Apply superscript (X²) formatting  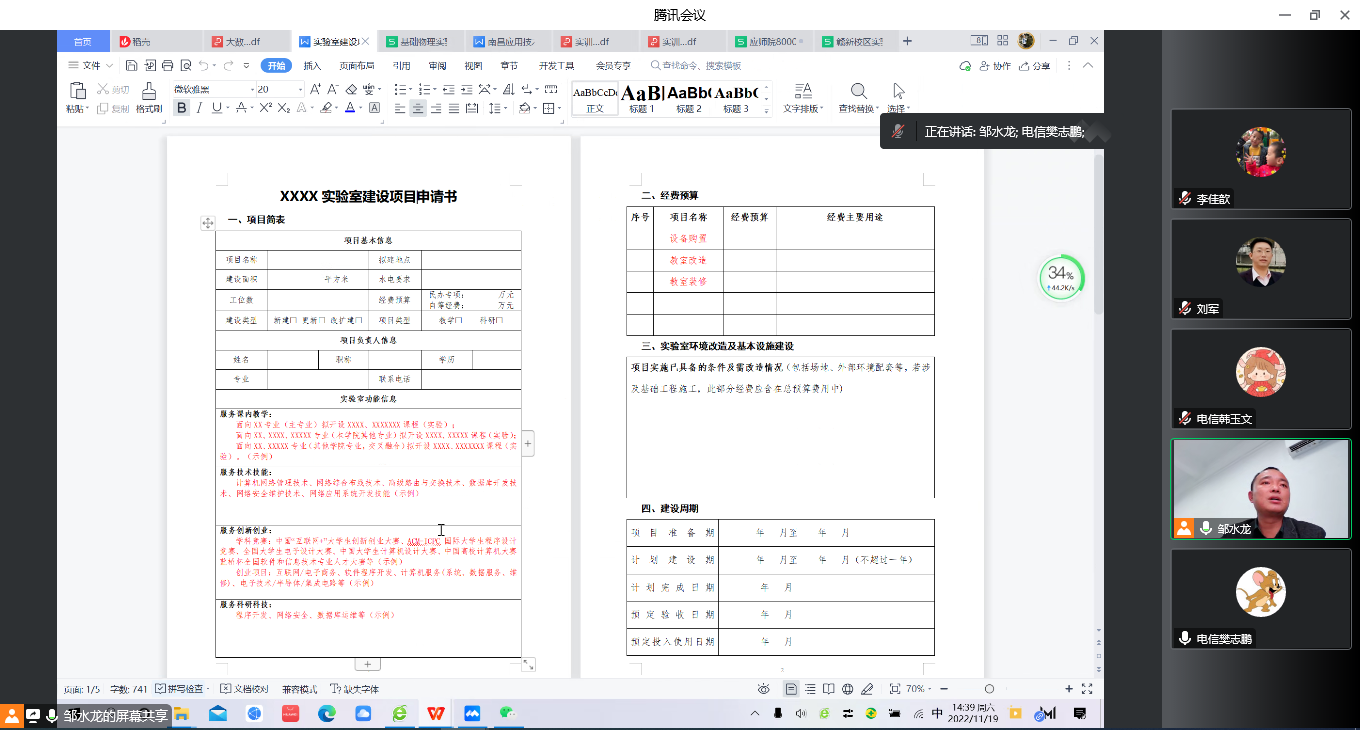(x=266, y=108)
